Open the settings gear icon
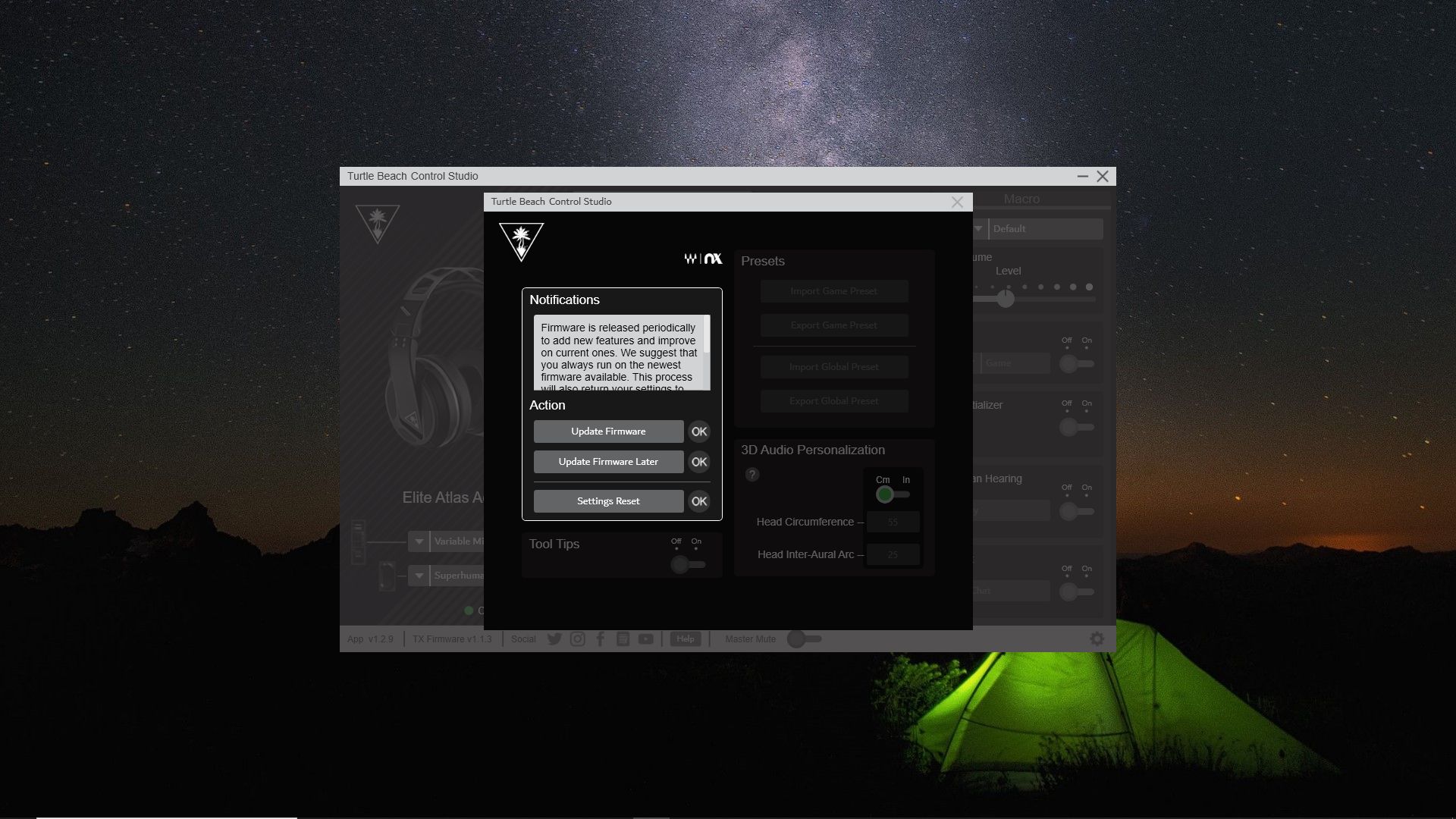The height and width of the screenshot is (819, 1456). point(1097,639)
